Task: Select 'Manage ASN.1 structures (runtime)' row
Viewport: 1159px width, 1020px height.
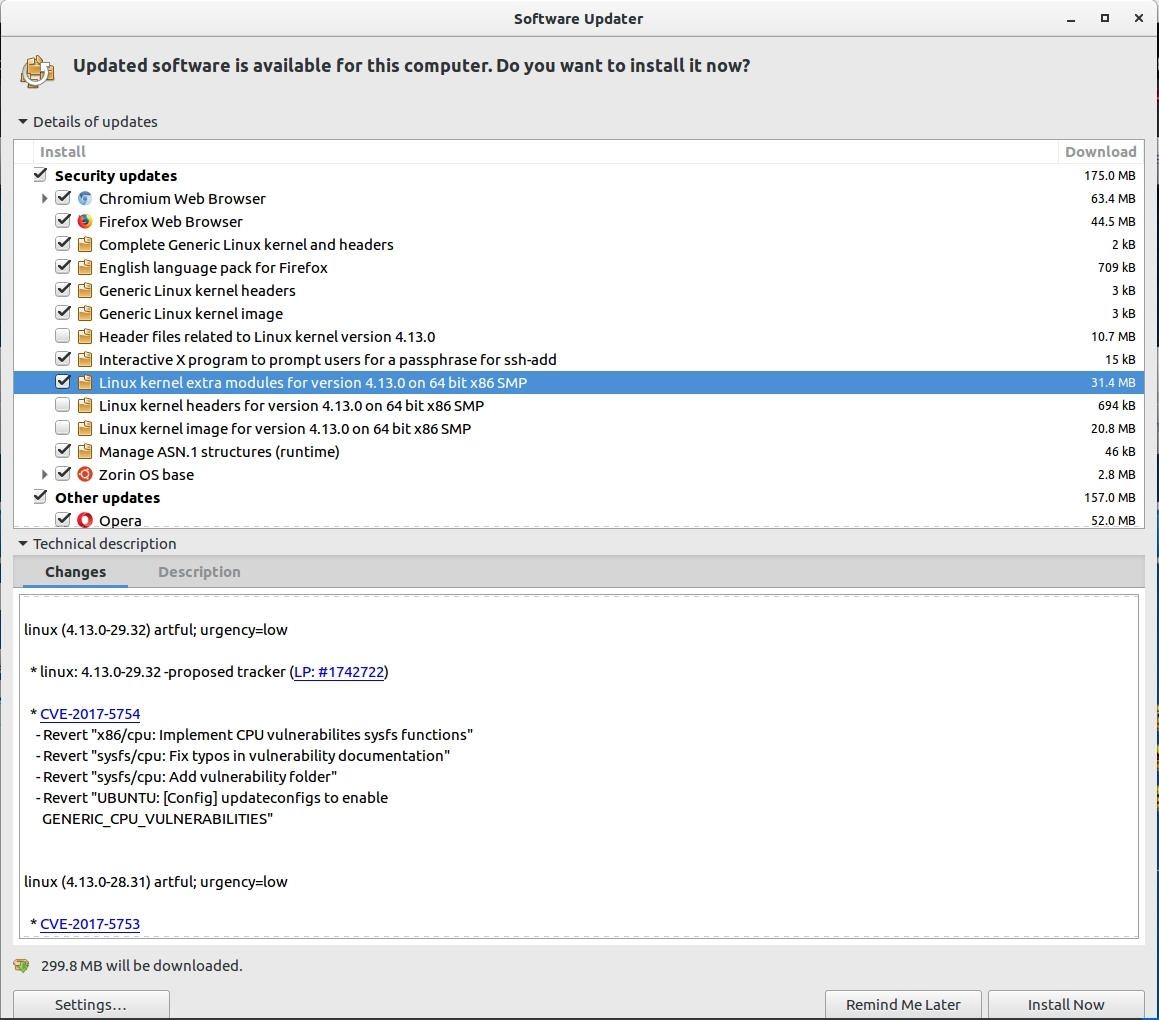Action: coord(578,452)
